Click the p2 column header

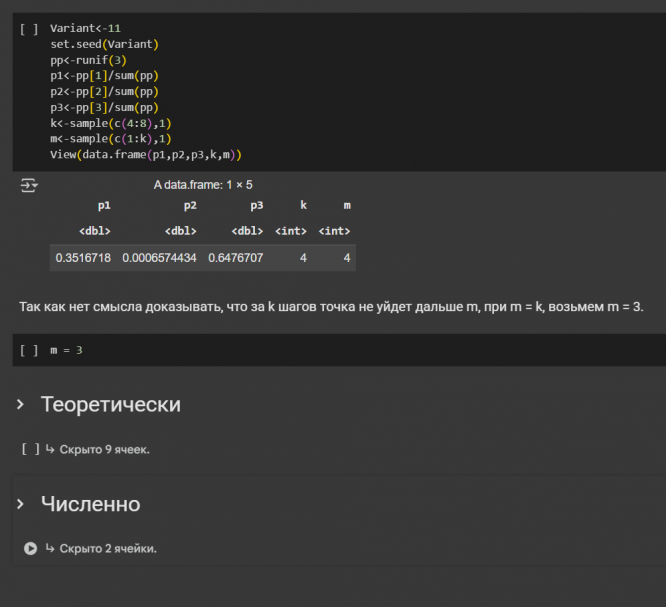pyautogui.click(x=190, y=205)
